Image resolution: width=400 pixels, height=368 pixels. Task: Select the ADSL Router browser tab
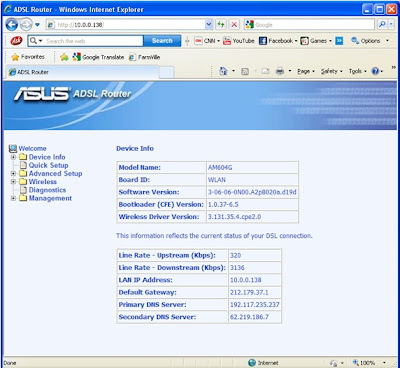coord(83,72)
